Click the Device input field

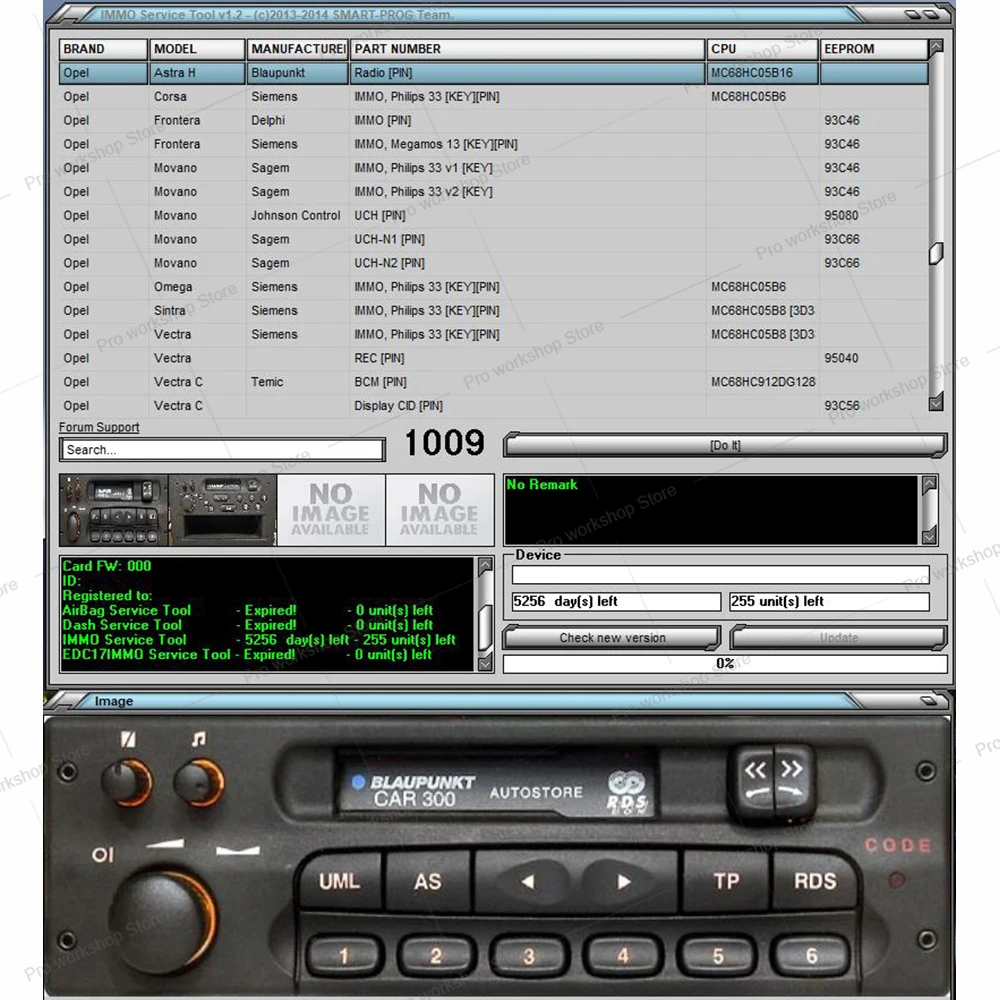point(720,574)
